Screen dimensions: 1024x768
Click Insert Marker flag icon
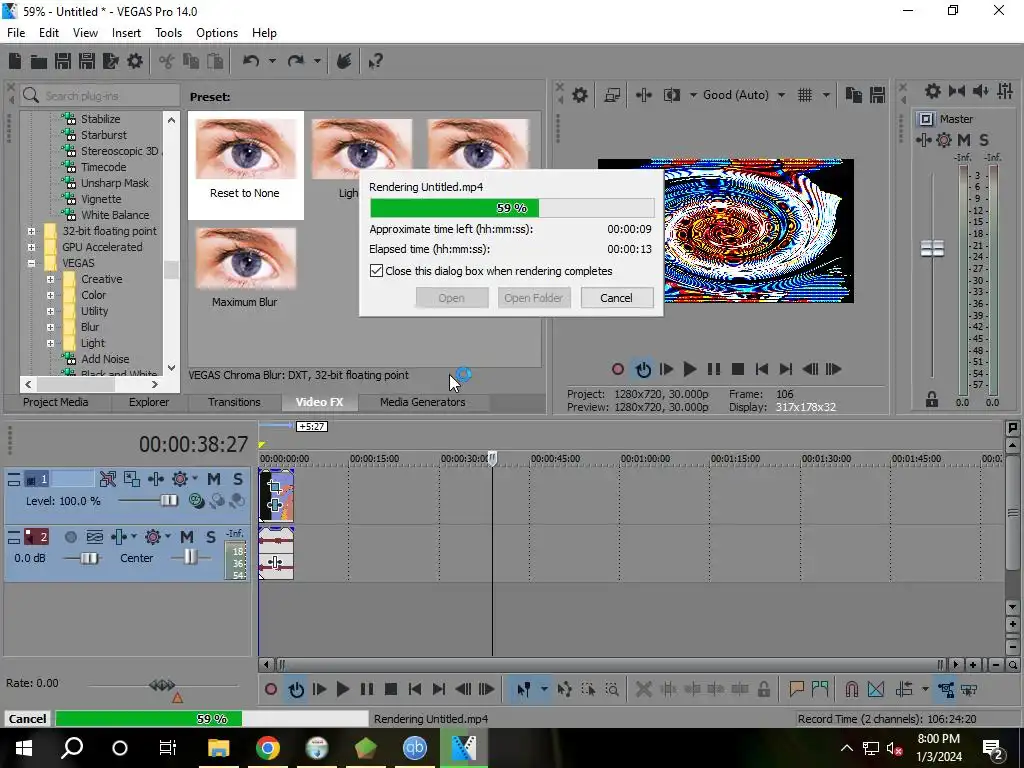pos(796,690)
